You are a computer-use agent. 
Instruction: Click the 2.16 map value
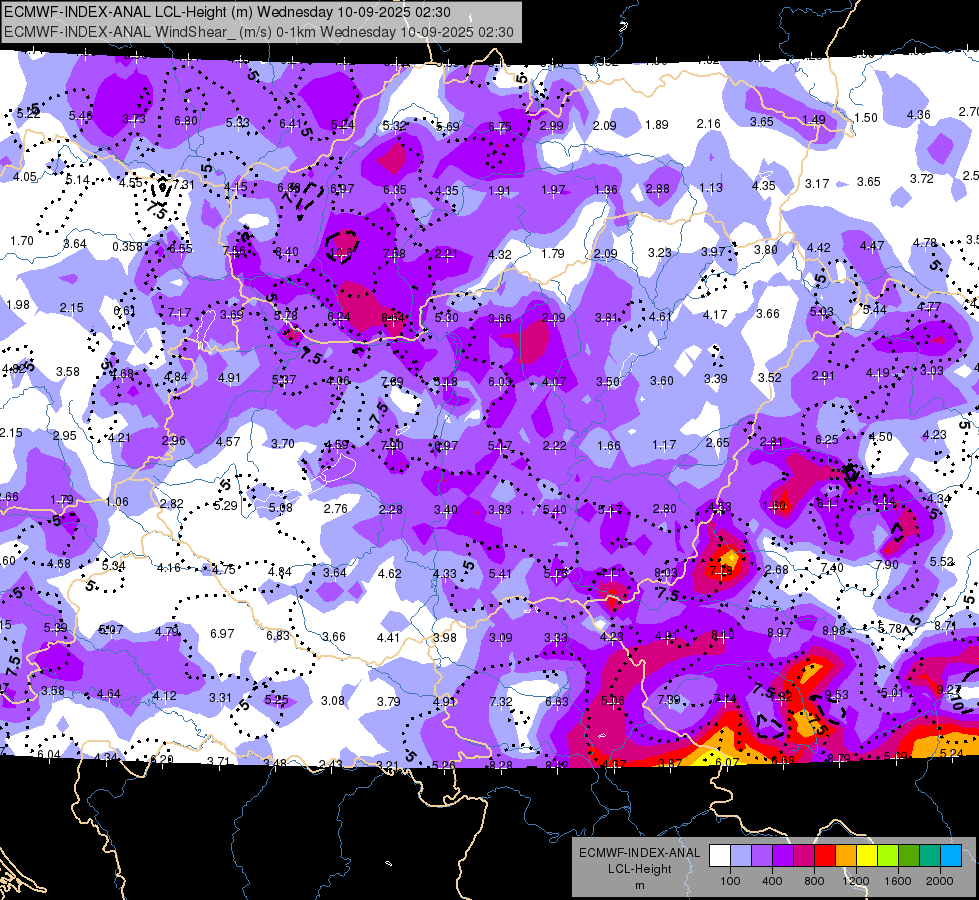[x=709, y=124]
